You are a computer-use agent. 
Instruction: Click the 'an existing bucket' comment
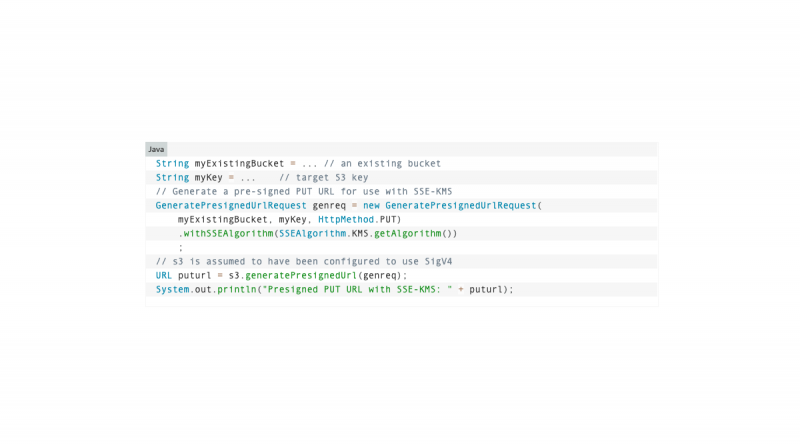click(x=382, y=163)
